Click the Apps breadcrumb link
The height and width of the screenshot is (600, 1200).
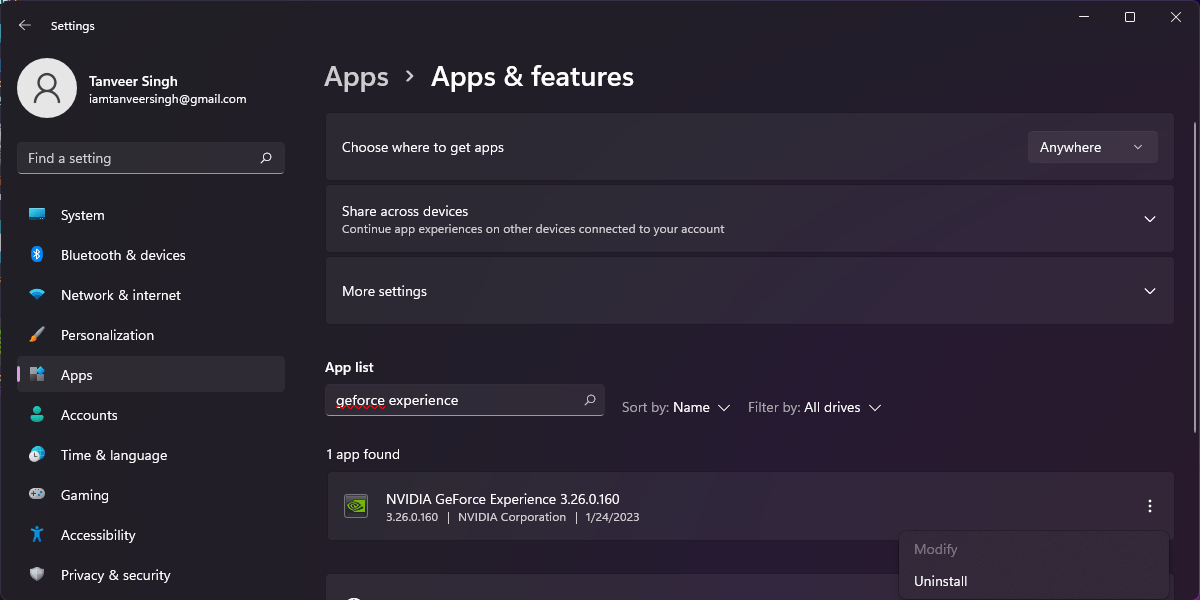(x=356, y=76)
